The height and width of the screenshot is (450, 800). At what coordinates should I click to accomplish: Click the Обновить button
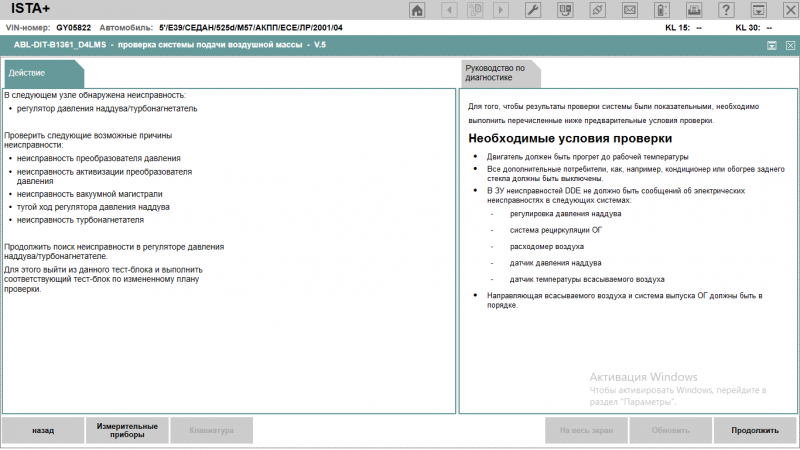click(x=670, y=431)
